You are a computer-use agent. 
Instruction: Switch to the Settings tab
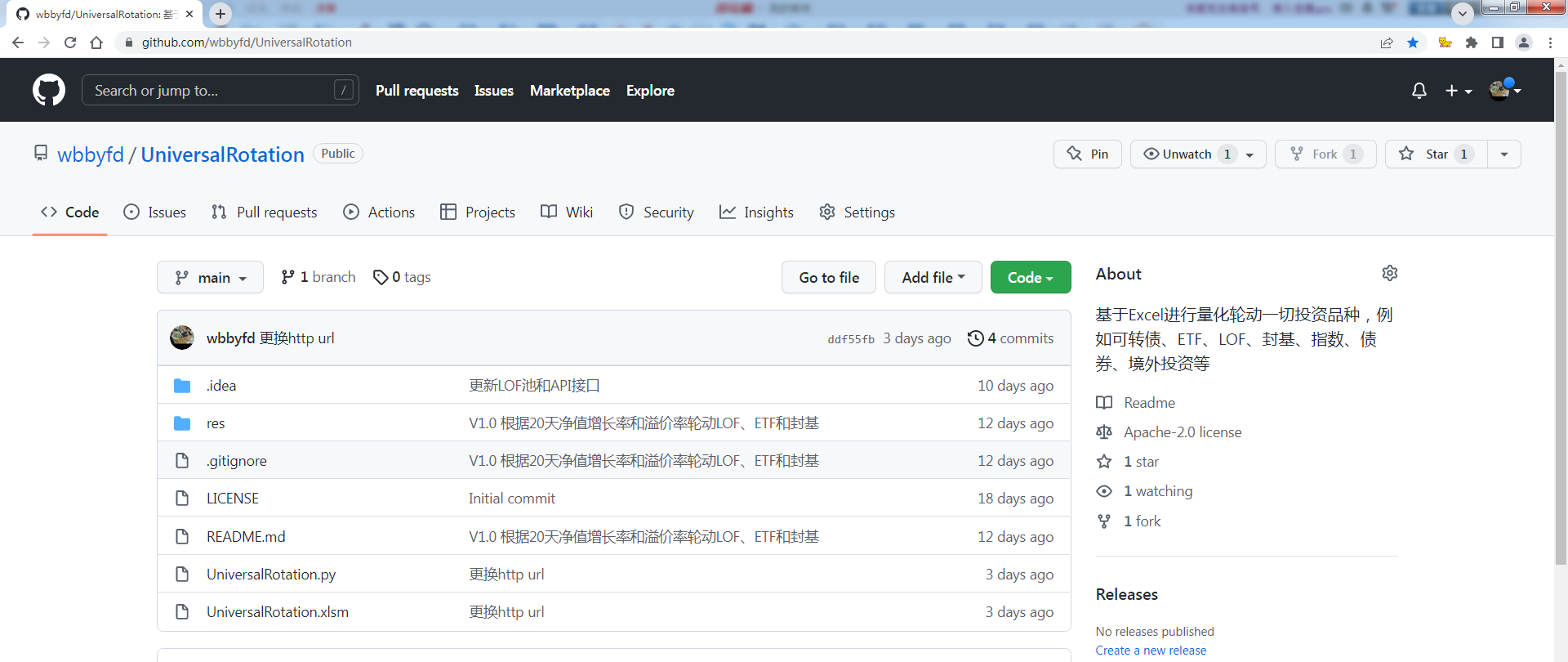click(857, 212)
